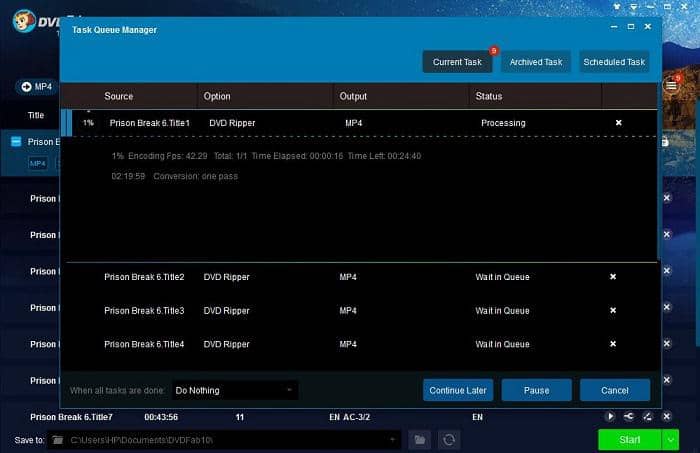Click the green Start button
The width and height of the screenshot is (700, 453).
pyautogui.click(x=630, y=440)
